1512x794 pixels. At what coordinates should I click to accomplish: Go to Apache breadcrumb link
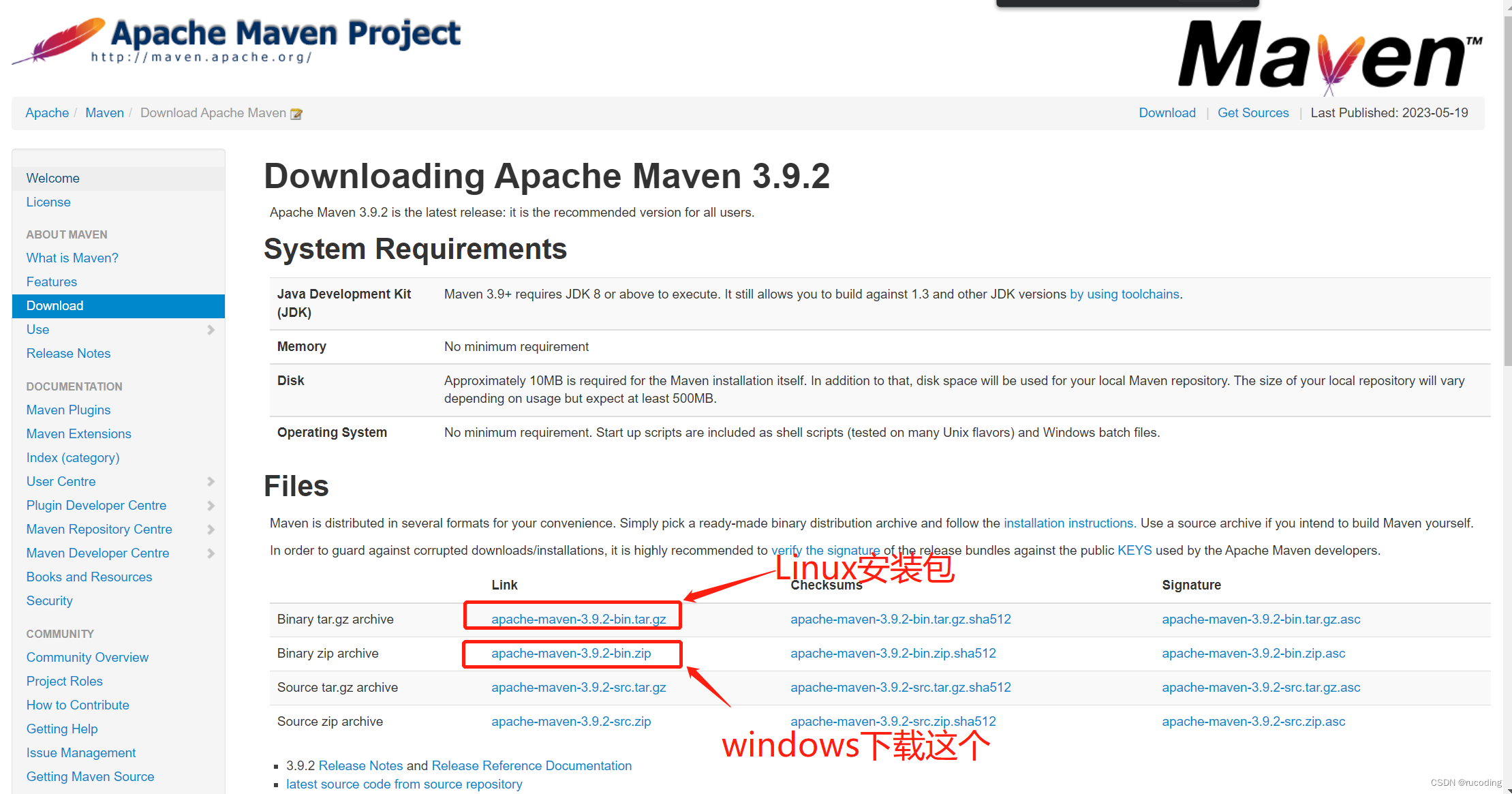click(47, 113)
